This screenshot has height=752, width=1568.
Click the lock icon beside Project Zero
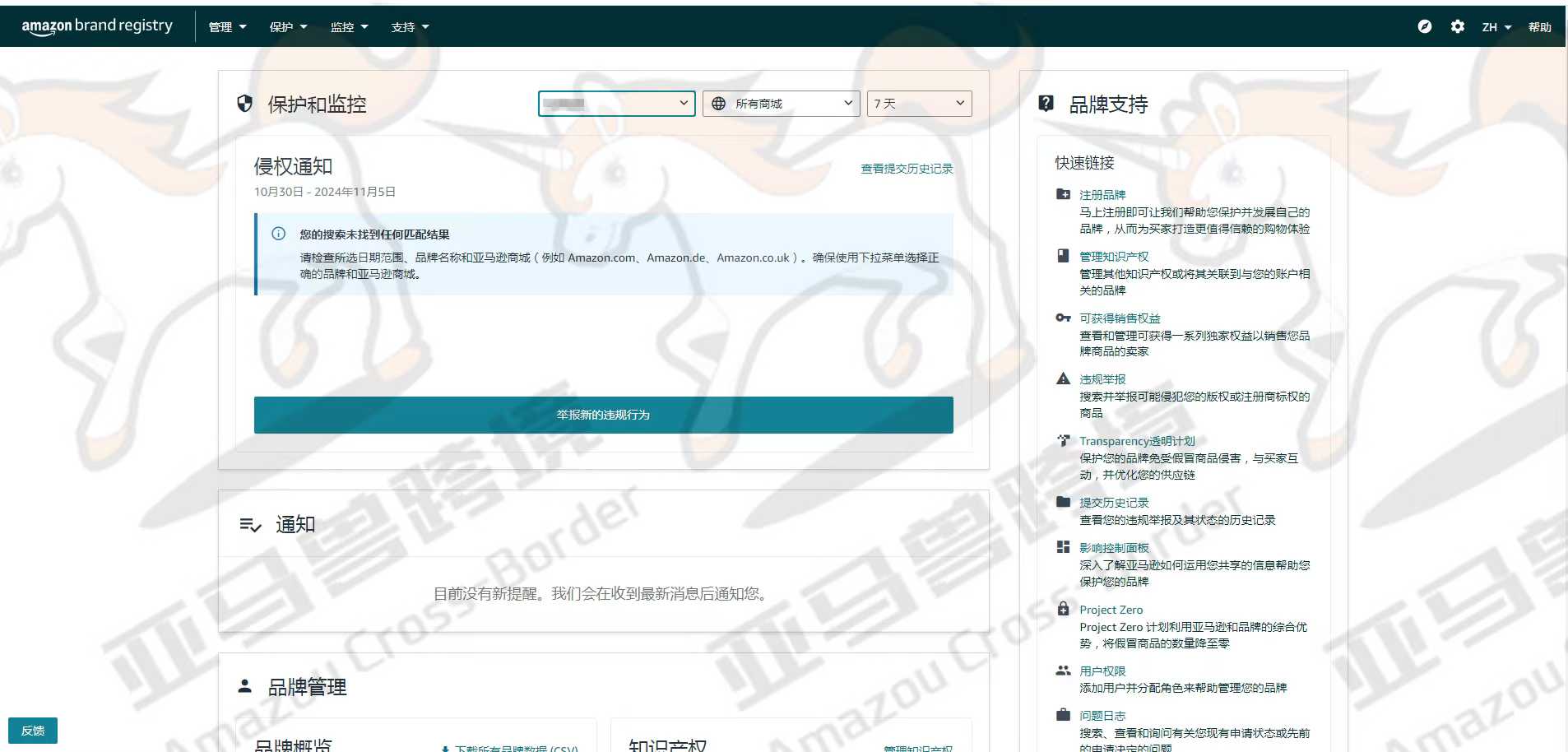pos(1063,609)
